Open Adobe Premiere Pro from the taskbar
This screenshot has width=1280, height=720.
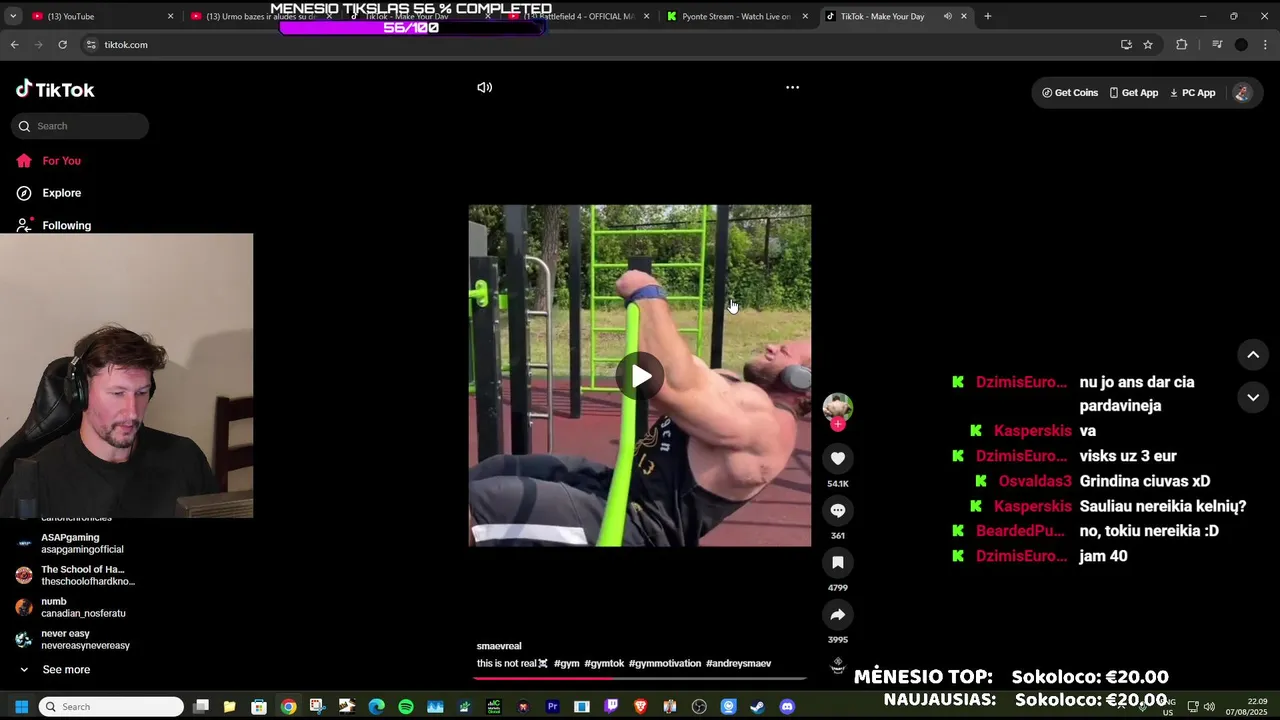pos(552,707)
